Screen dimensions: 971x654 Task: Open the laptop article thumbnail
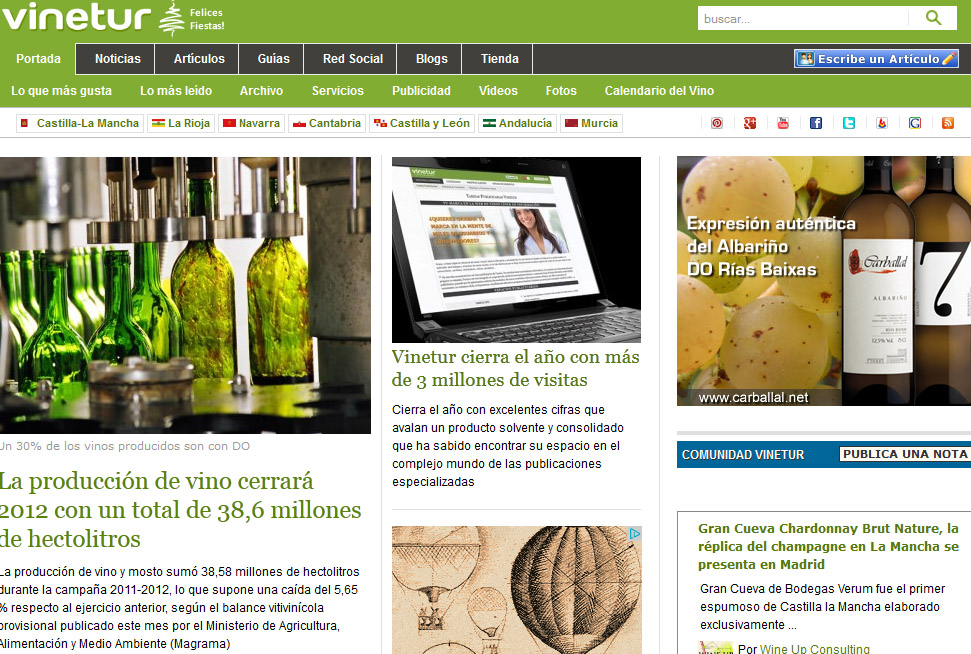516,250
